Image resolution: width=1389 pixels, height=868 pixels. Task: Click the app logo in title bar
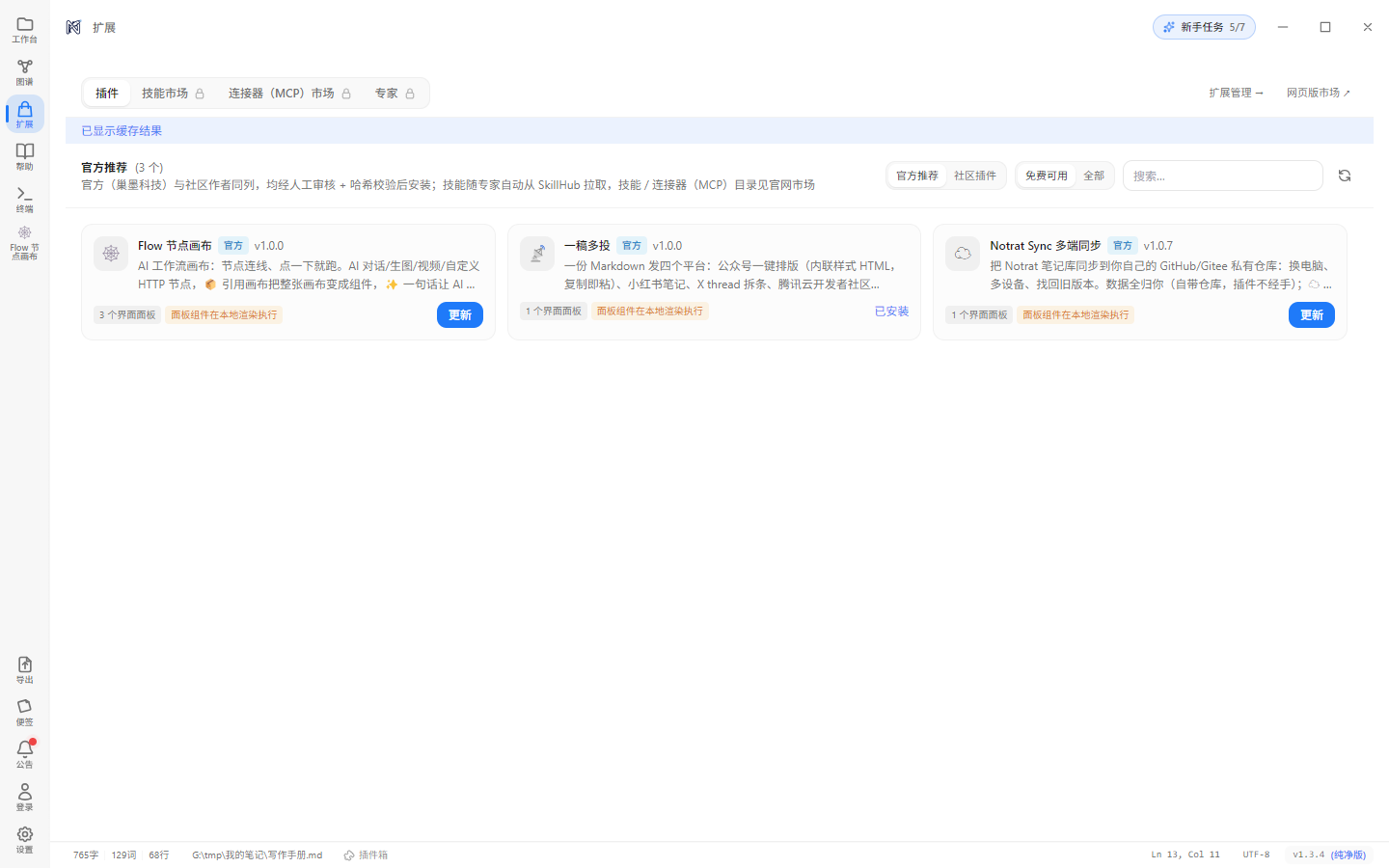[73, 27]
